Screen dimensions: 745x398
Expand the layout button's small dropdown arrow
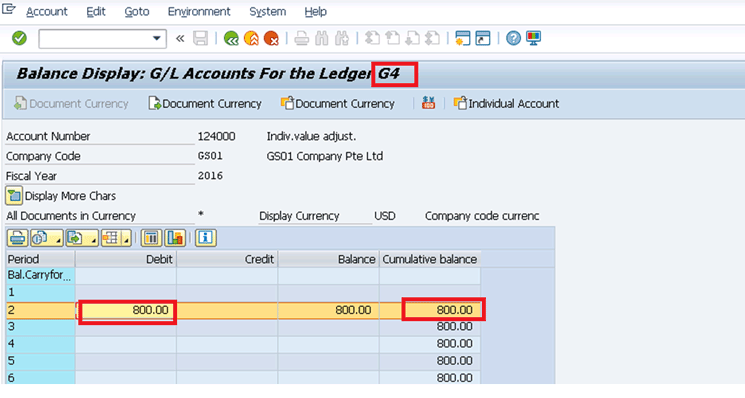(x=126, y=239)
